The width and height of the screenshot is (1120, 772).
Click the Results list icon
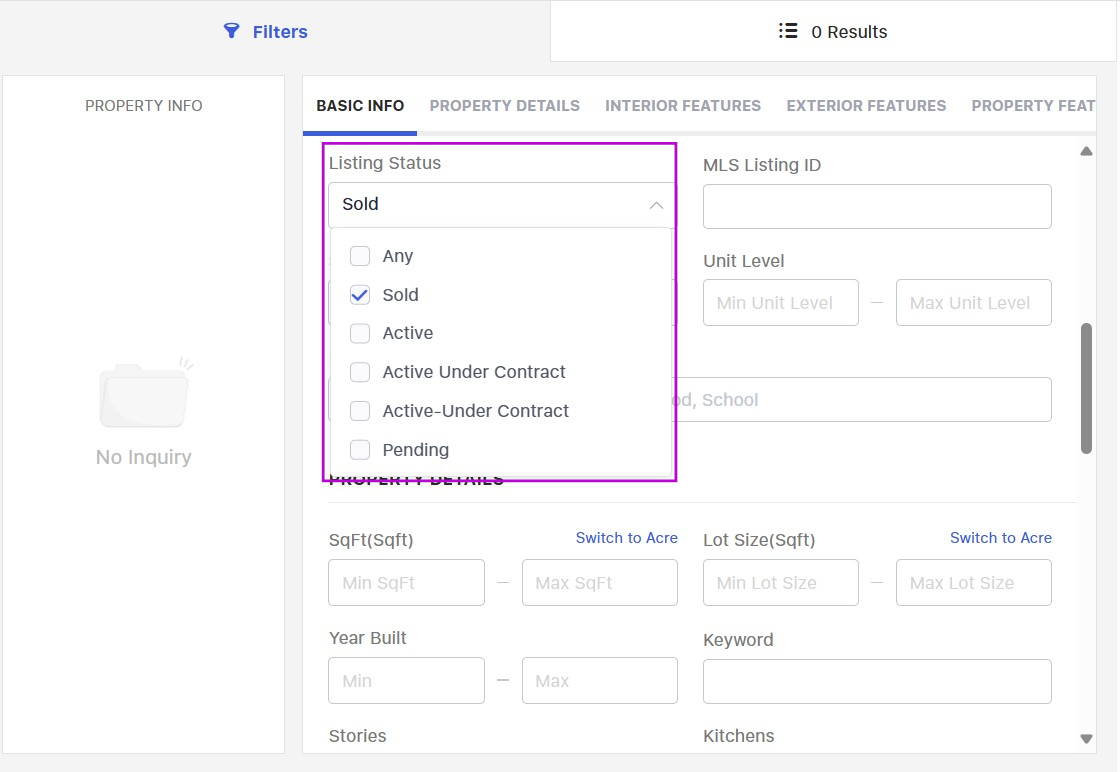788,31
